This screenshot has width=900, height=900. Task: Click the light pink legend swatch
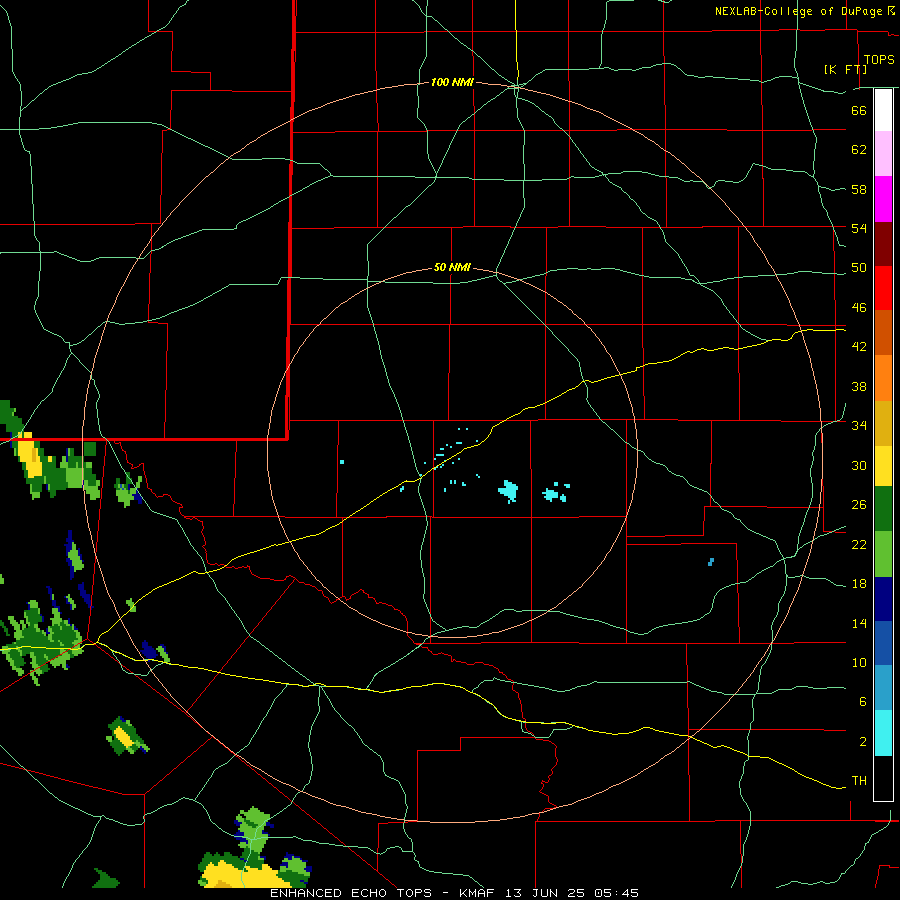pyautogui.click(x=883, y=153)
